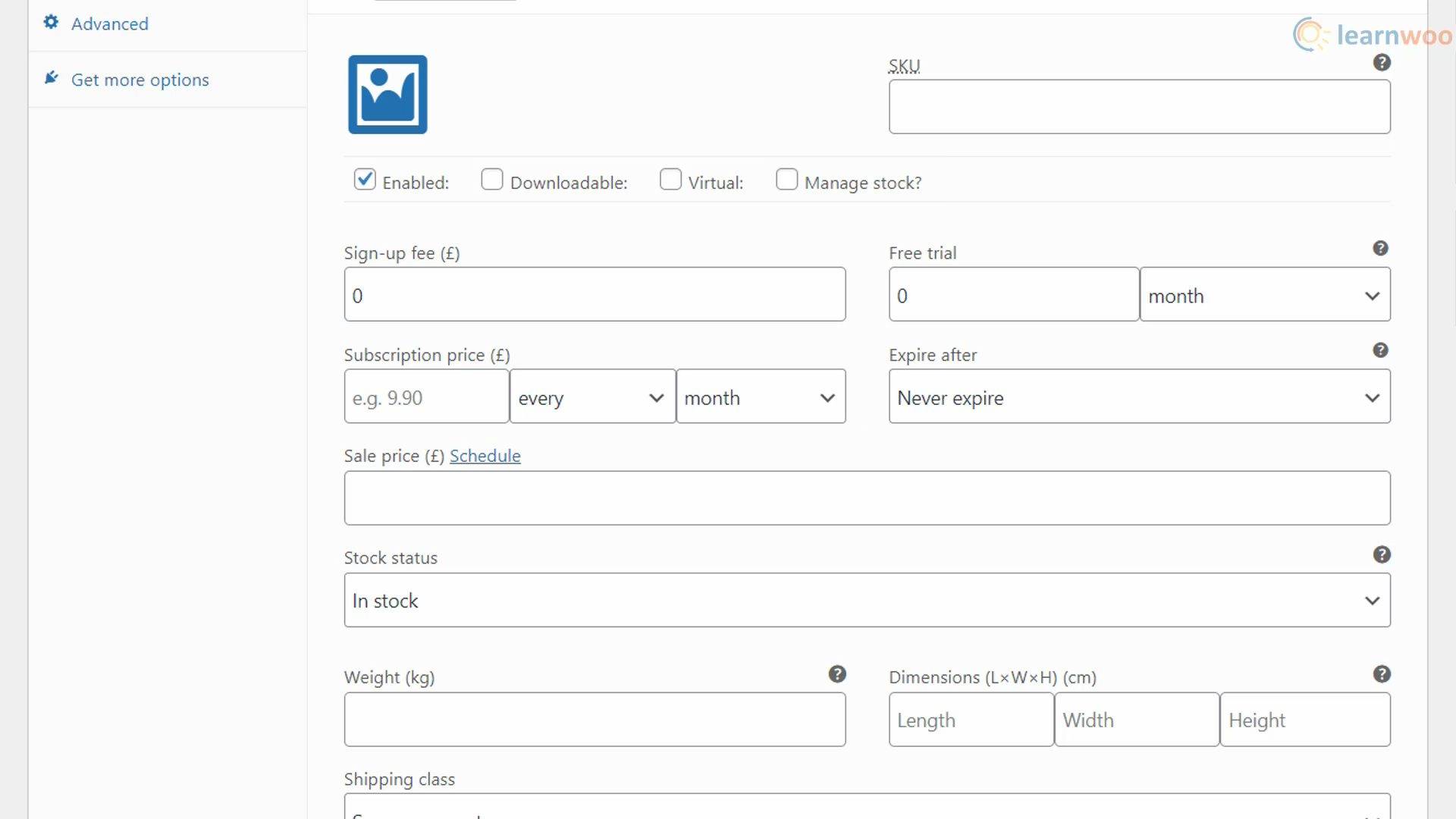Image resolution: width=1456 pixels, height=819 pixels.
Task: Enable the Virtual product checkbox
Action: [670, 180]
